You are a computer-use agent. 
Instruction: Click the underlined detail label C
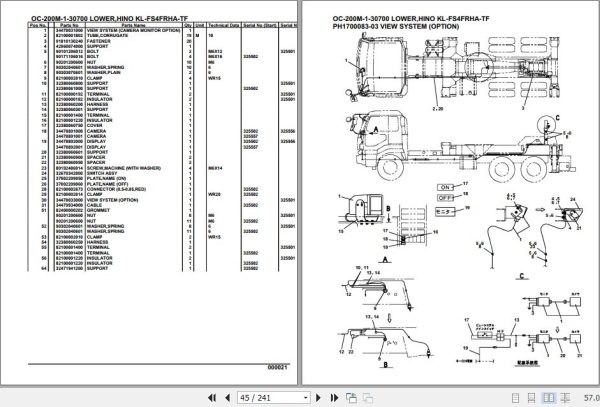click(522, 276)
